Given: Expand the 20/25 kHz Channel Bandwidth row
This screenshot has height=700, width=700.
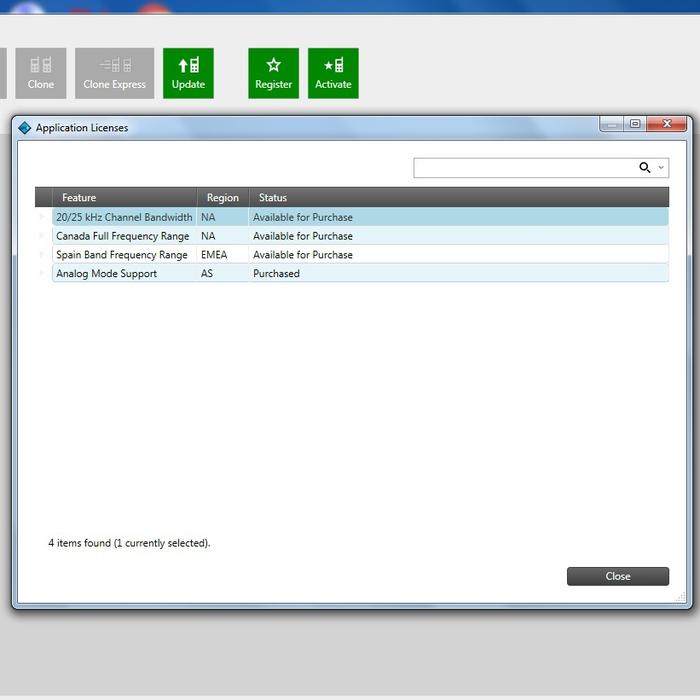Looking at the screenshot, I should tap(43, 217).
